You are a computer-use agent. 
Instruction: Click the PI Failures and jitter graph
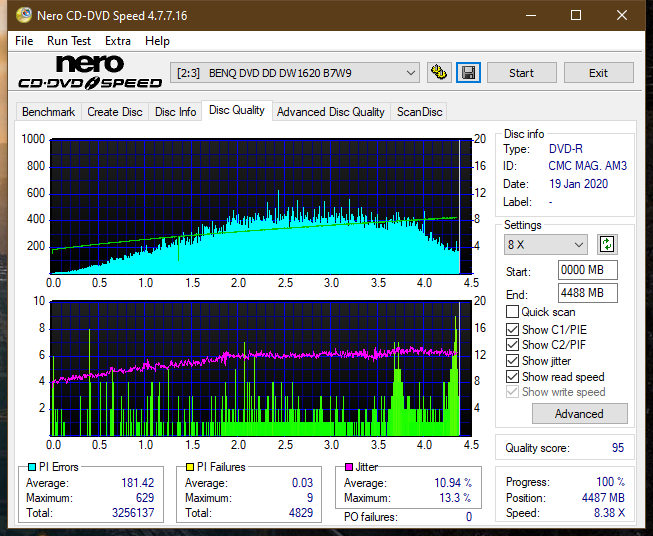(x=261, y=368)
